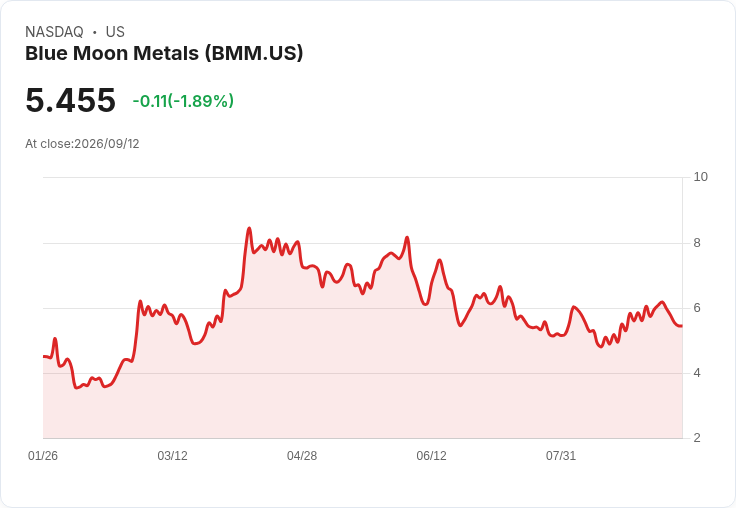
Task: Click the 10 price axis label
Action: pyautogui.click(x=700, y=177)
